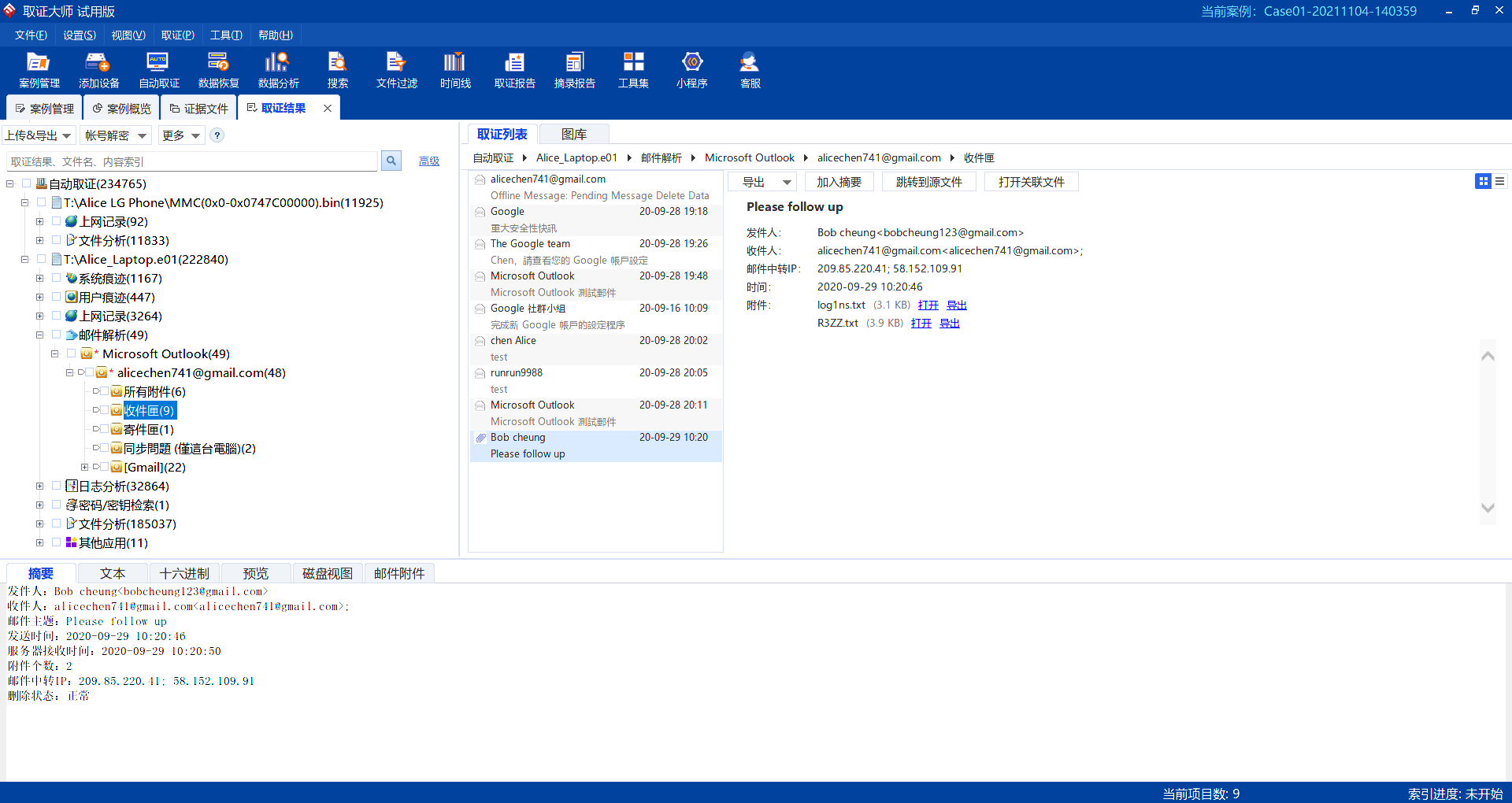Collapse the T:\Alice_Laptop.e01 node

coord(24,259)
